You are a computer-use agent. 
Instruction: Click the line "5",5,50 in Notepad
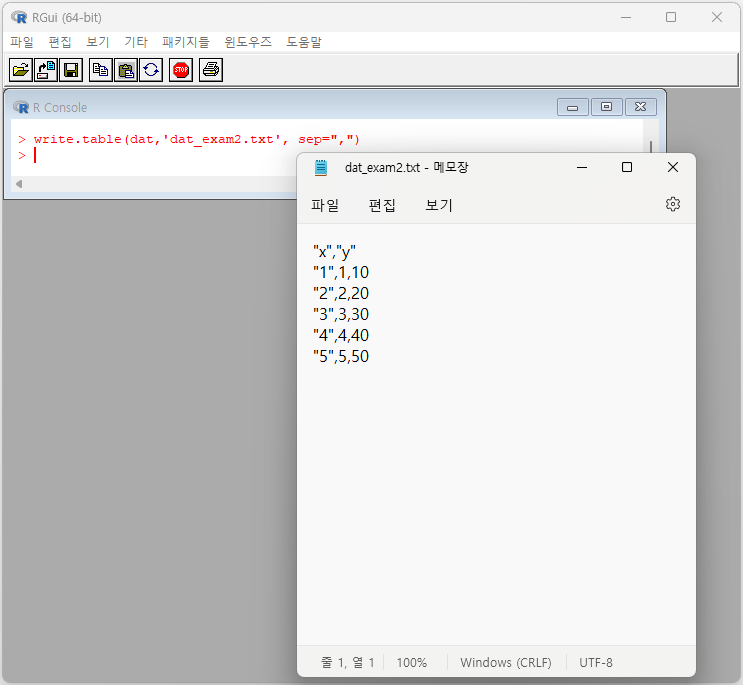341,356
